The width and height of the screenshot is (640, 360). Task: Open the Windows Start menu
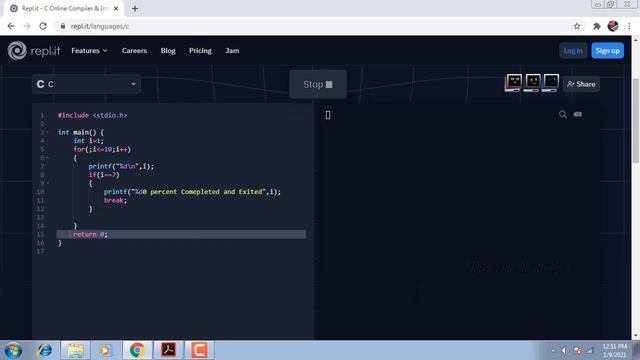click(x=13, y=350)
